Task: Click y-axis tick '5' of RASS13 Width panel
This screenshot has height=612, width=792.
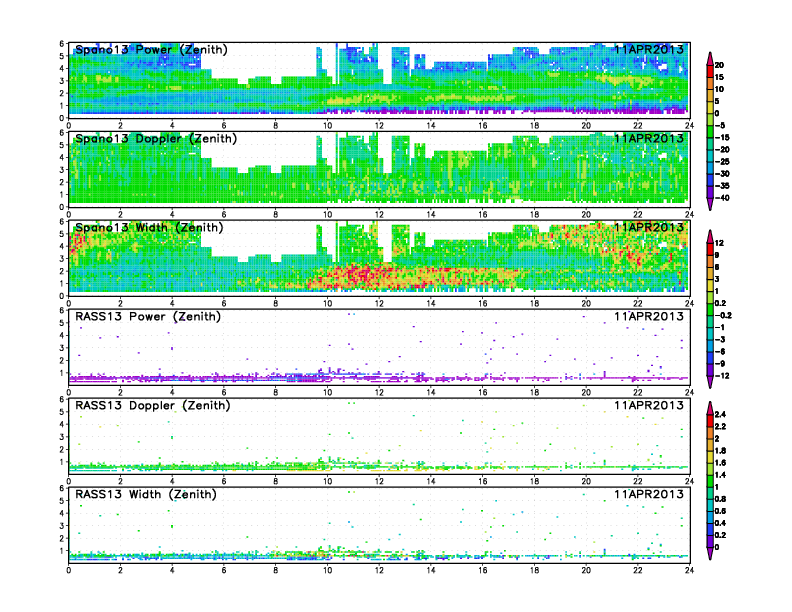Action: (x=62, y=501)
